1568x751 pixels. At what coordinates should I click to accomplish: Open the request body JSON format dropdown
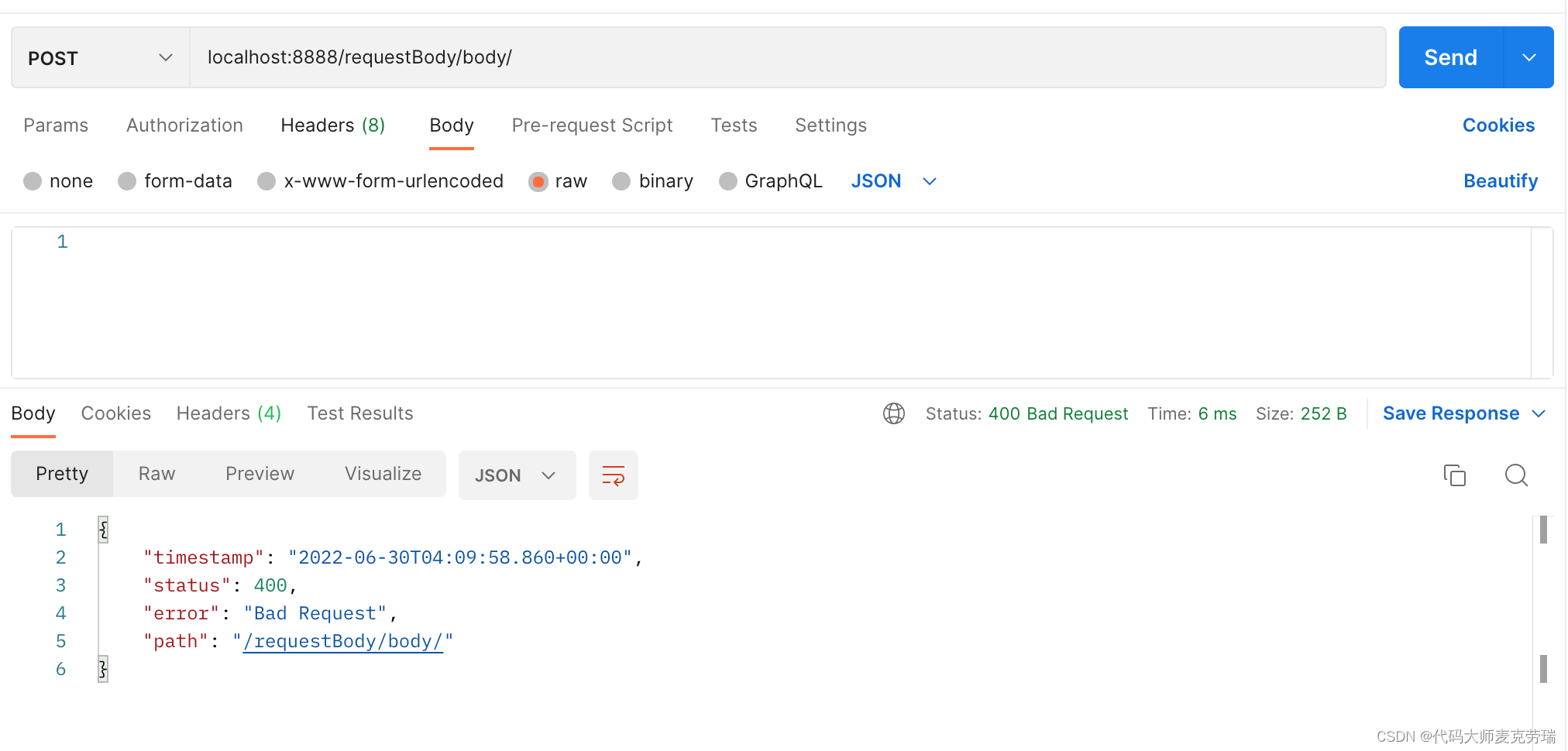pyautogui.click(x=894, y=181)
